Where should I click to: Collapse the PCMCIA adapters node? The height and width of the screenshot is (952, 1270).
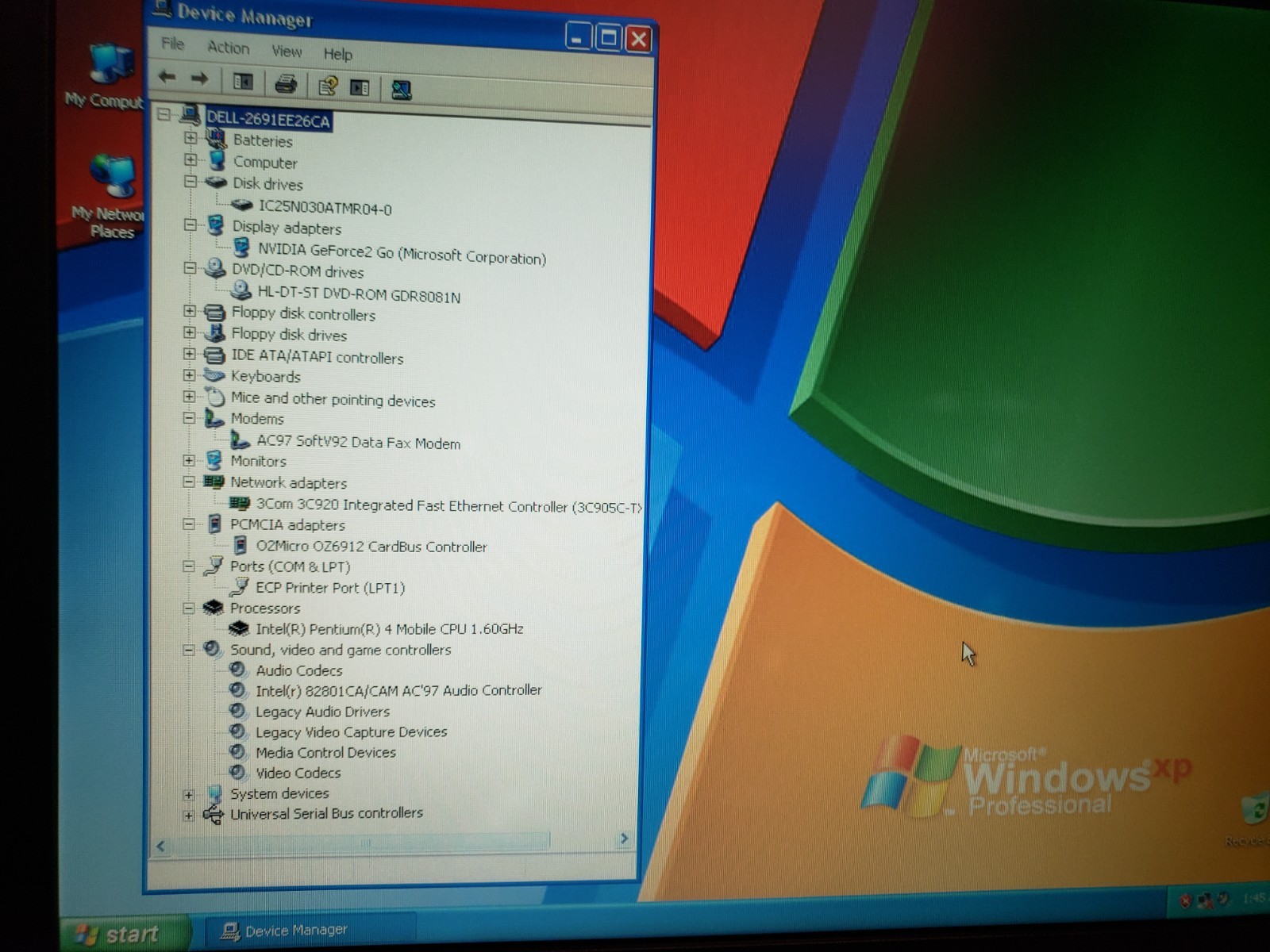click(x=189, y=524)
